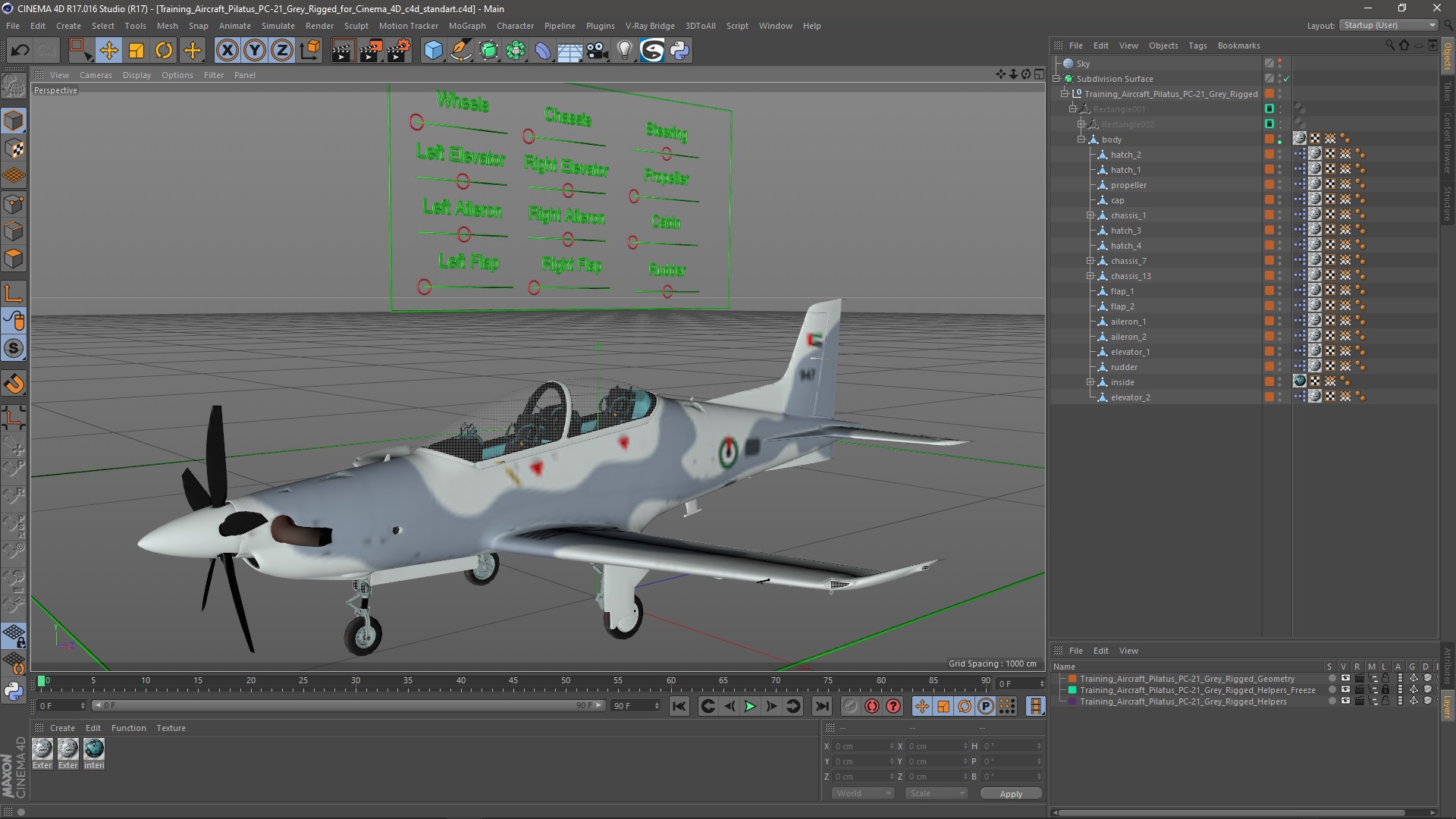Switch to Texture mode icon
This screenshot has width=1456, height=819.
[x=14, y=149]
